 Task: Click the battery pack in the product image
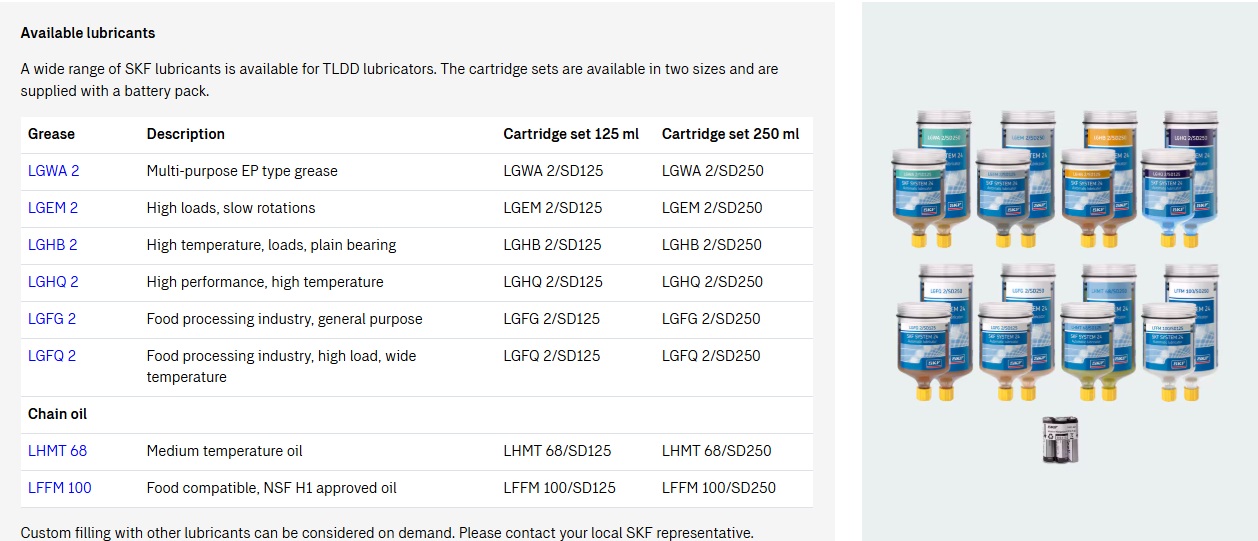[x=1060, y=440]
